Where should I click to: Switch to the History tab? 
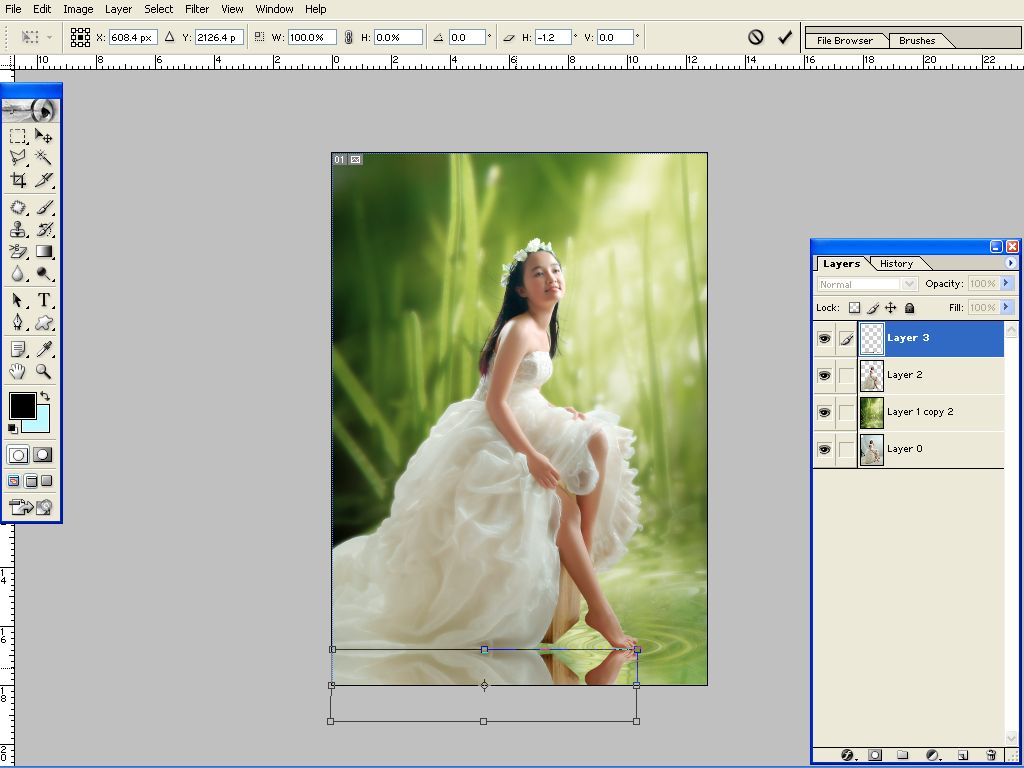[x=896, y=264]
